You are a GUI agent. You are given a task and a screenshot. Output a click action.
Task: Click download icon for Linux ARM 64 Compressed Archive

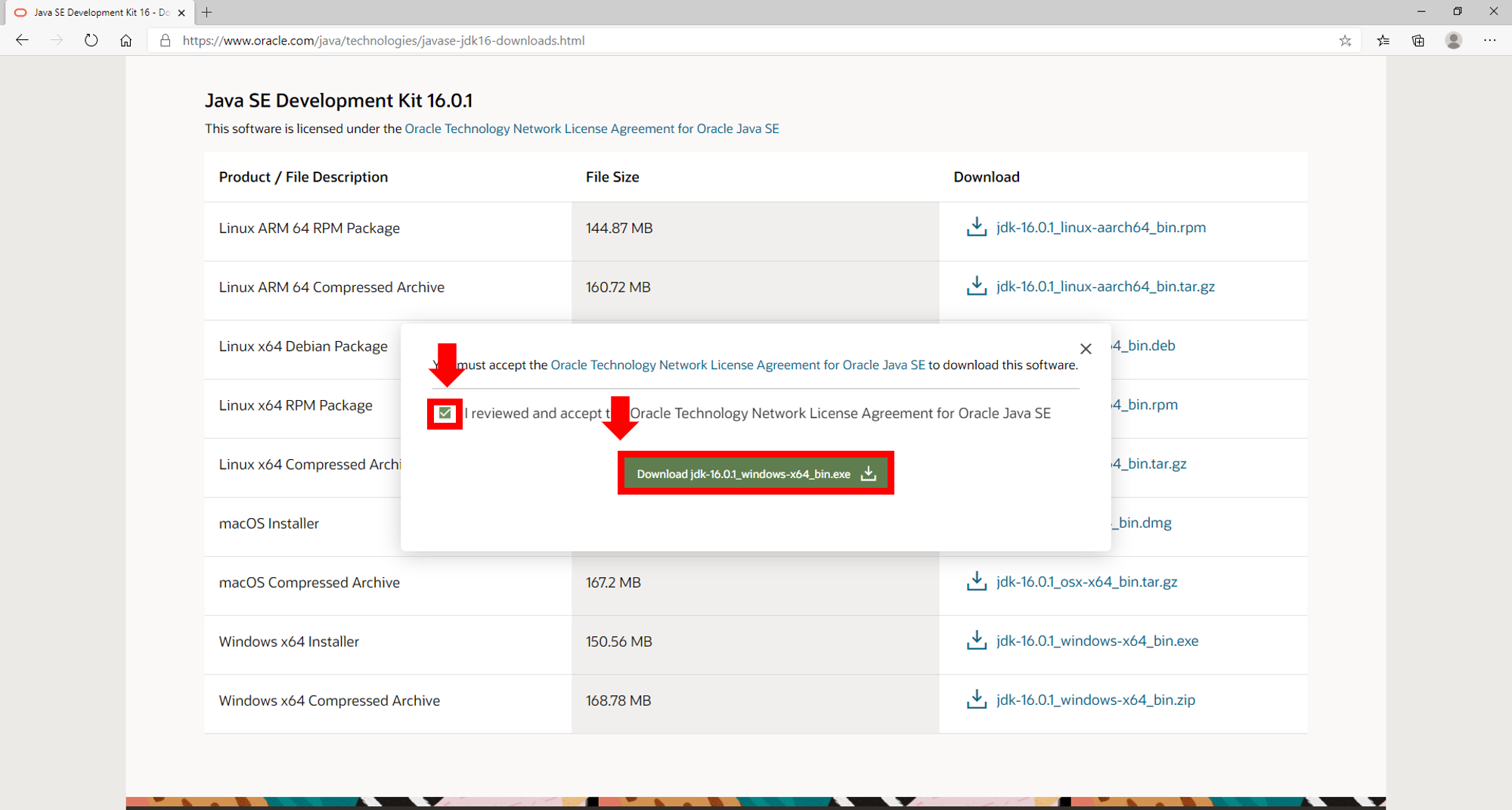(x=977, y=286)
